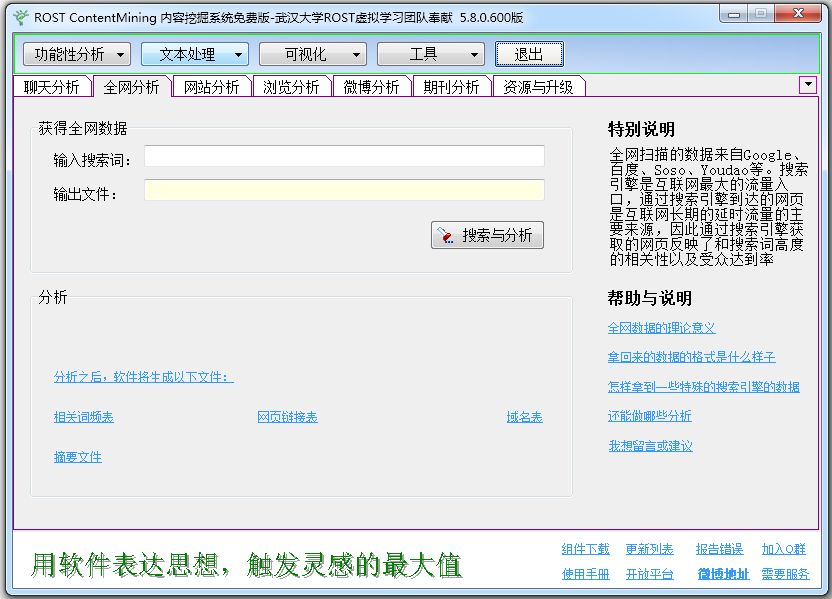Image resolution: width=832 pixels, height=599 pixels.
Task: Switch to the 微博分析 tab
Action: [371, 87]
